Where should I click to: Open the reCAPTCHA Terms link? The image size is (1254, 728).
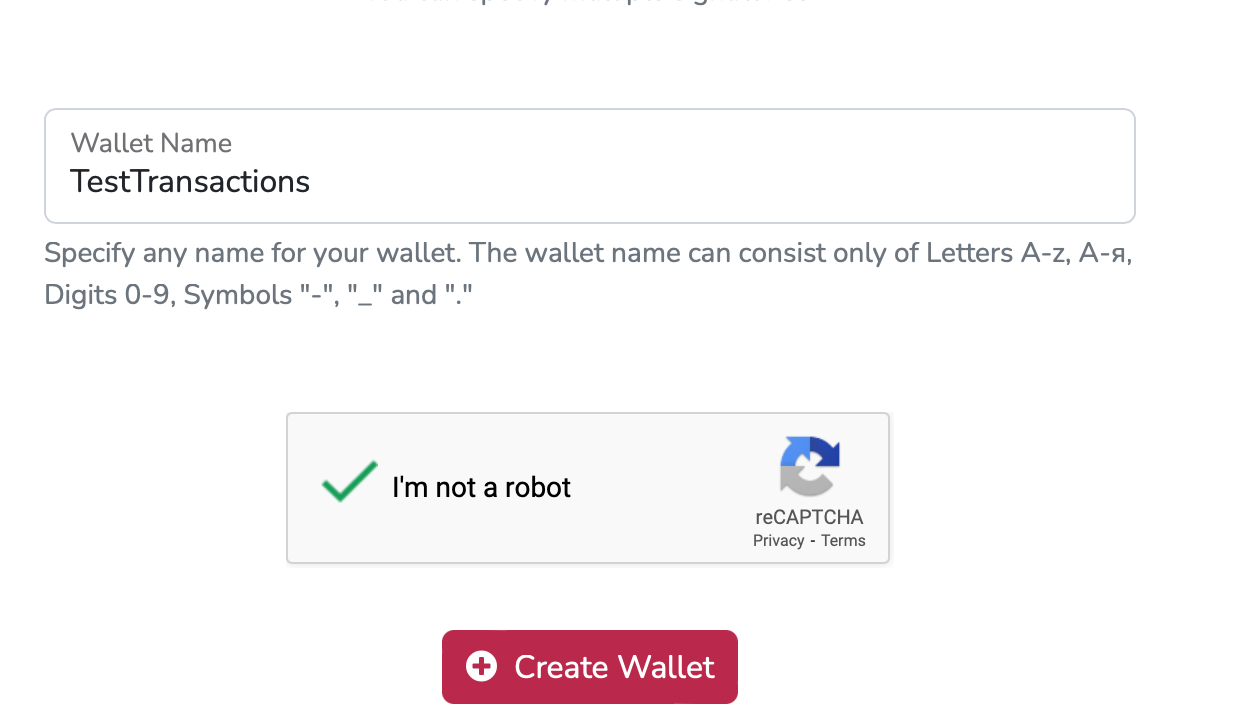(843, 541)
